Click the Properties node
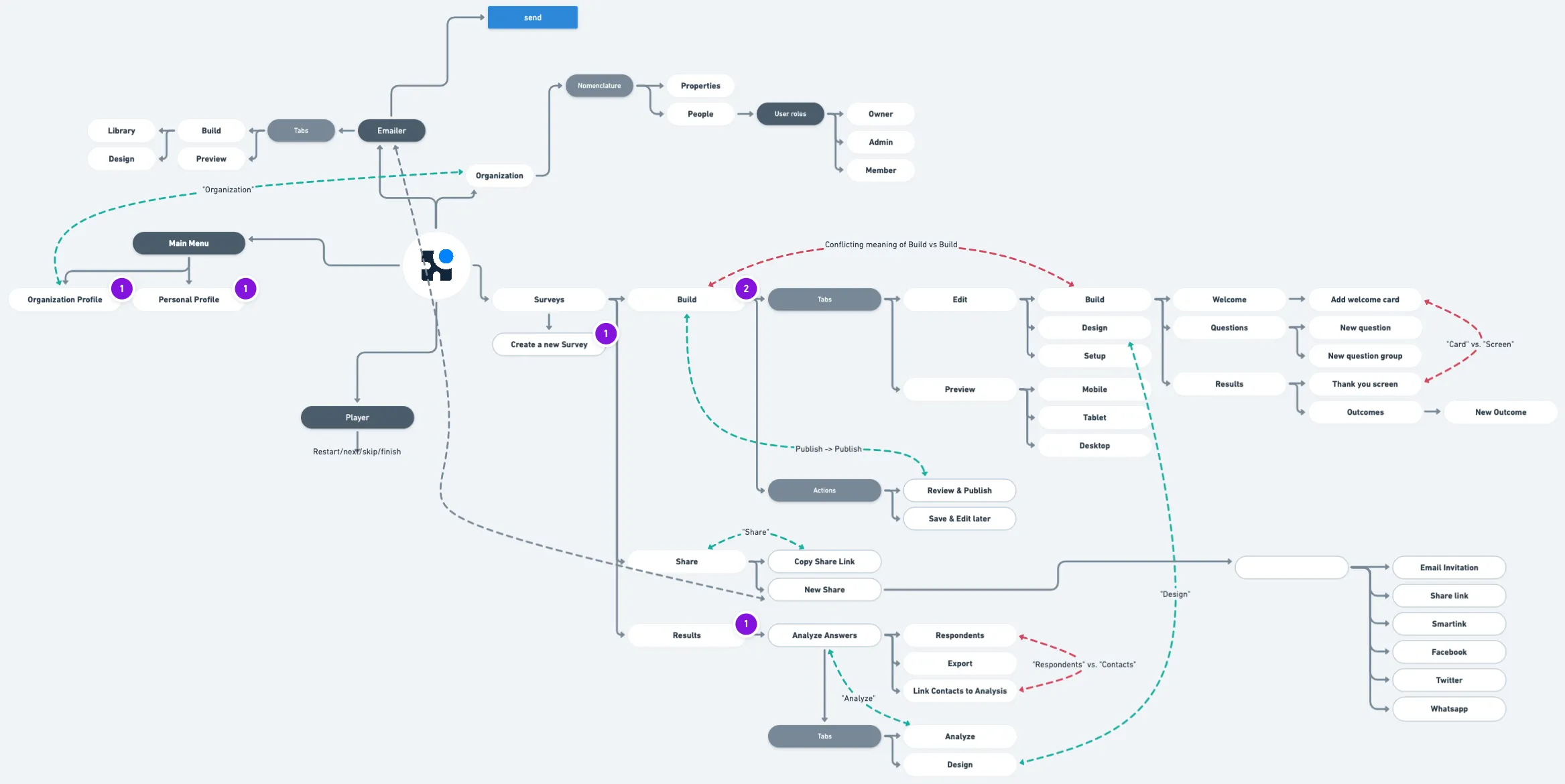1565x784 pixels. click(x=700, y=86)
